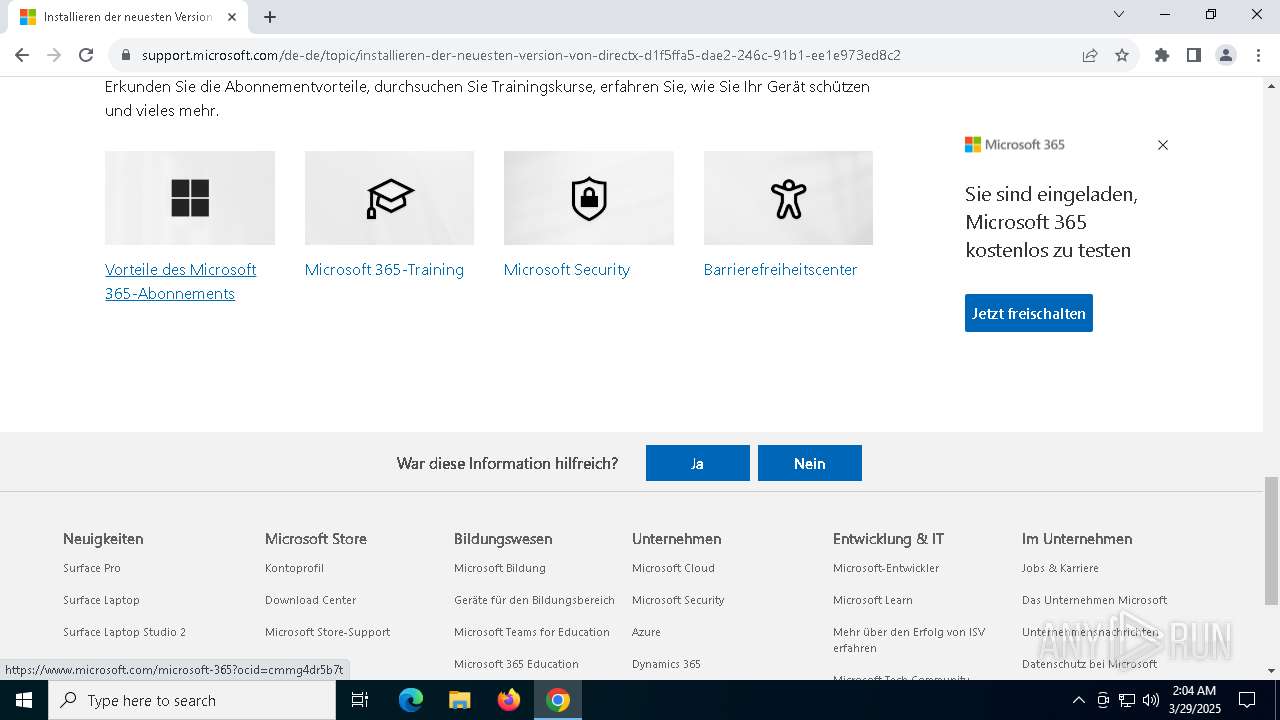Click the taskbar search box
The height and width of the screenshot is (720, 1280).
[192, 700]
